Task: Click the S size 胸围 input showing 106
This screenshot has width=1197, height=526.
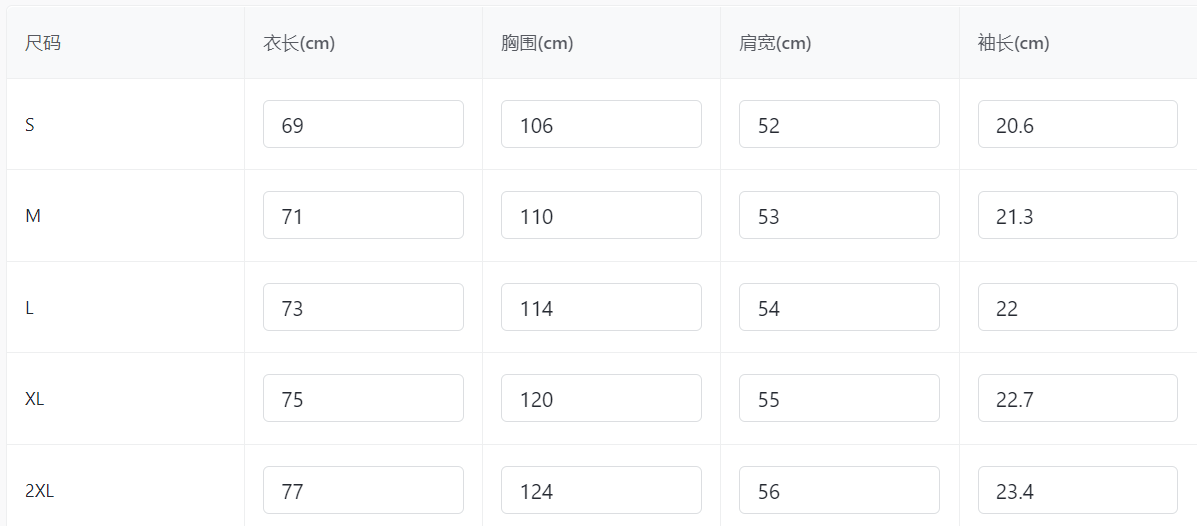Action: [x=601, y=124]
